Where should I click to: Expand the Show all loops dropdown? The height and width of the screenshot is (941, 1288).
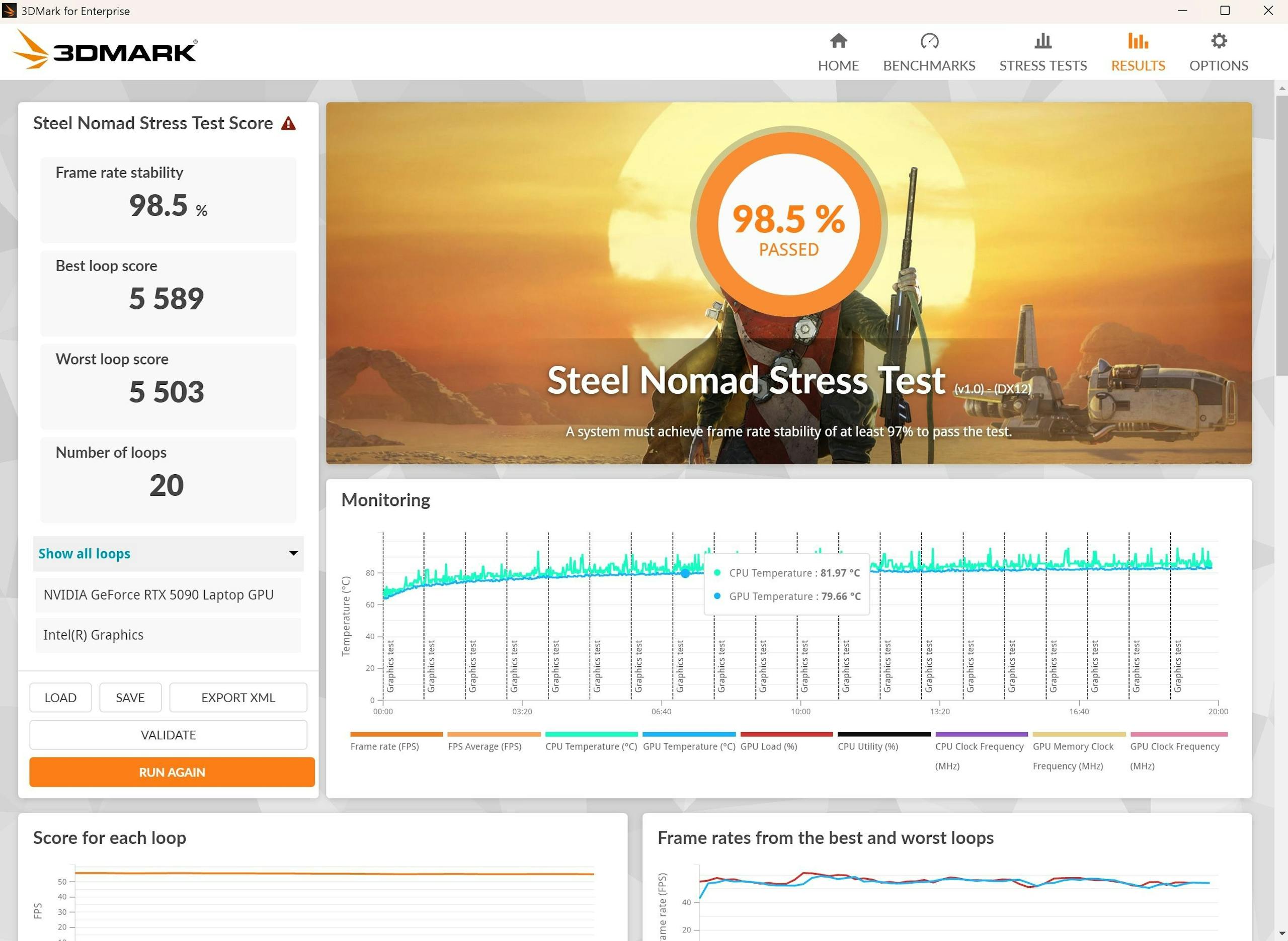click(168, 554)
